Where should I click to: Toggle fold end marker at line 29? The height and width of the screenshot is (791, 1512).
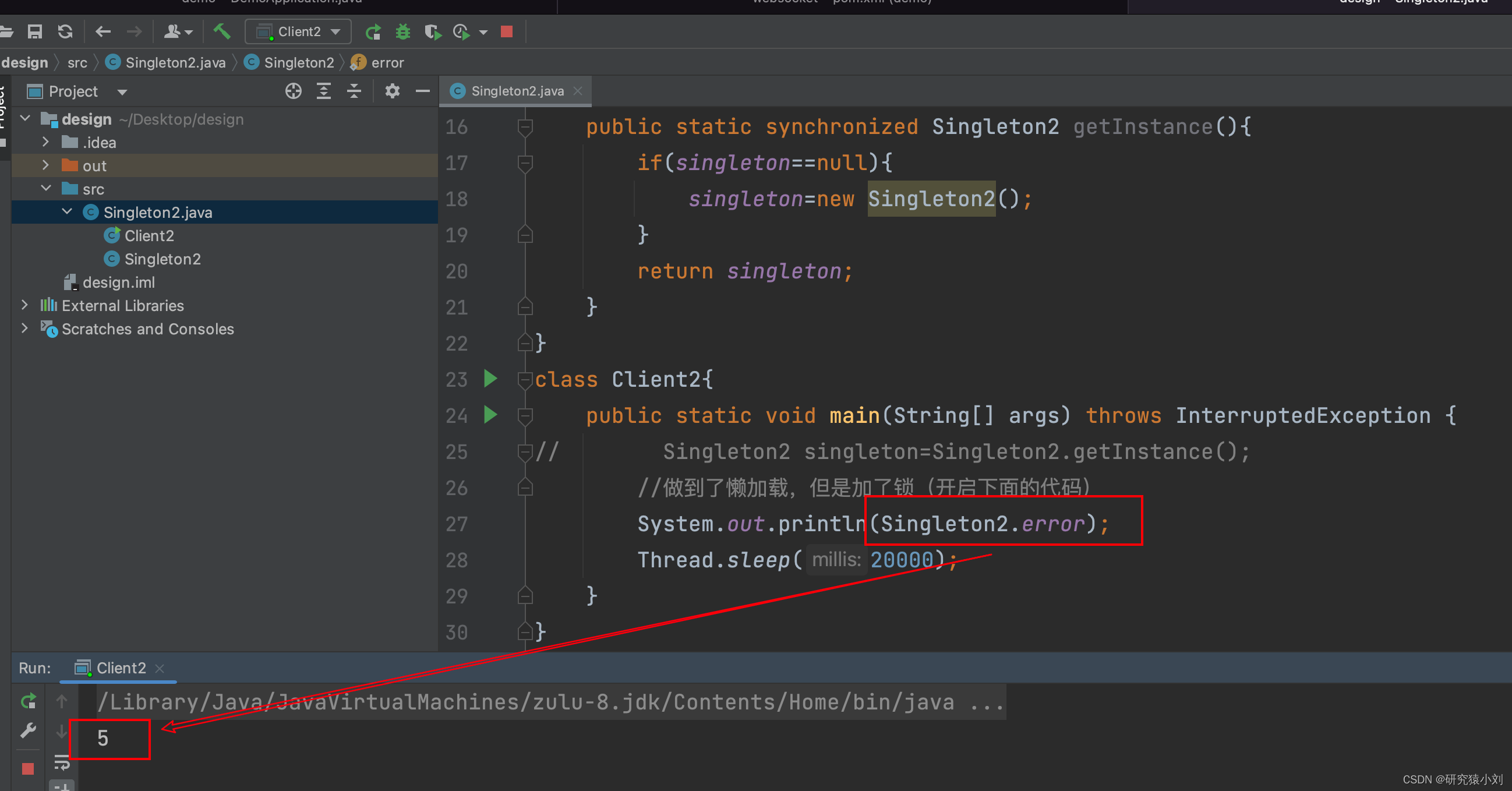(x=525, y=596)
